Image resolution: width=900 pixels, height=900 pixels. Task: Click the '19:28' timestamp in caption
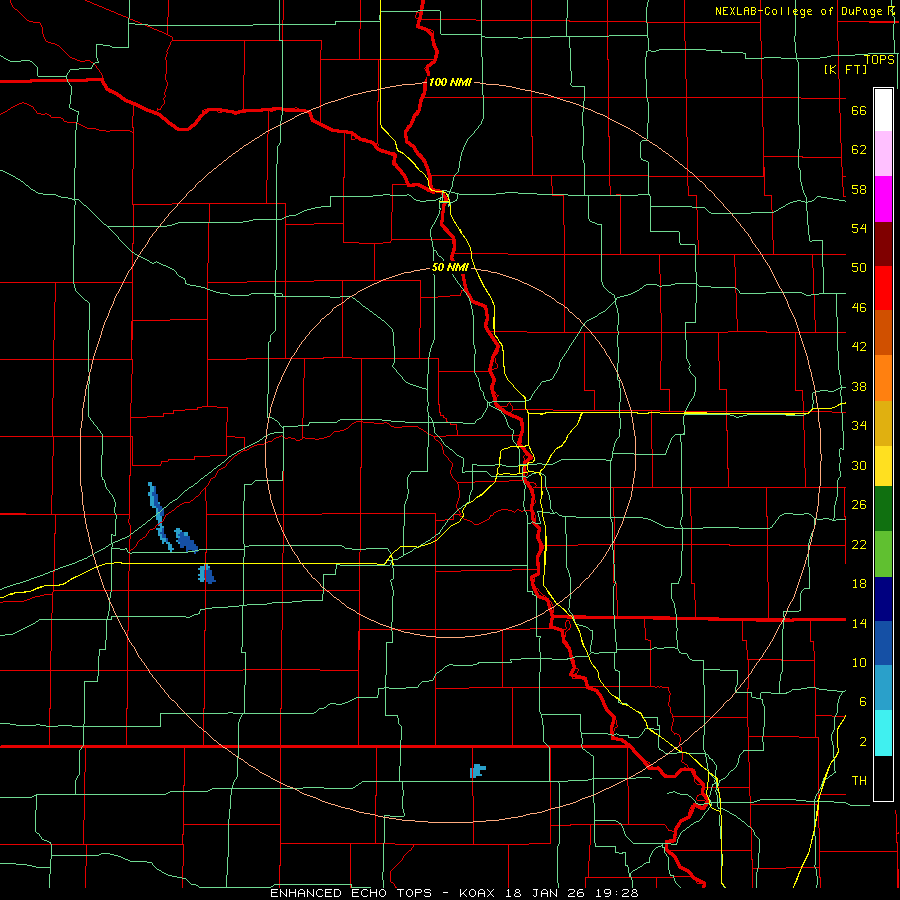[x=618, y=893]
